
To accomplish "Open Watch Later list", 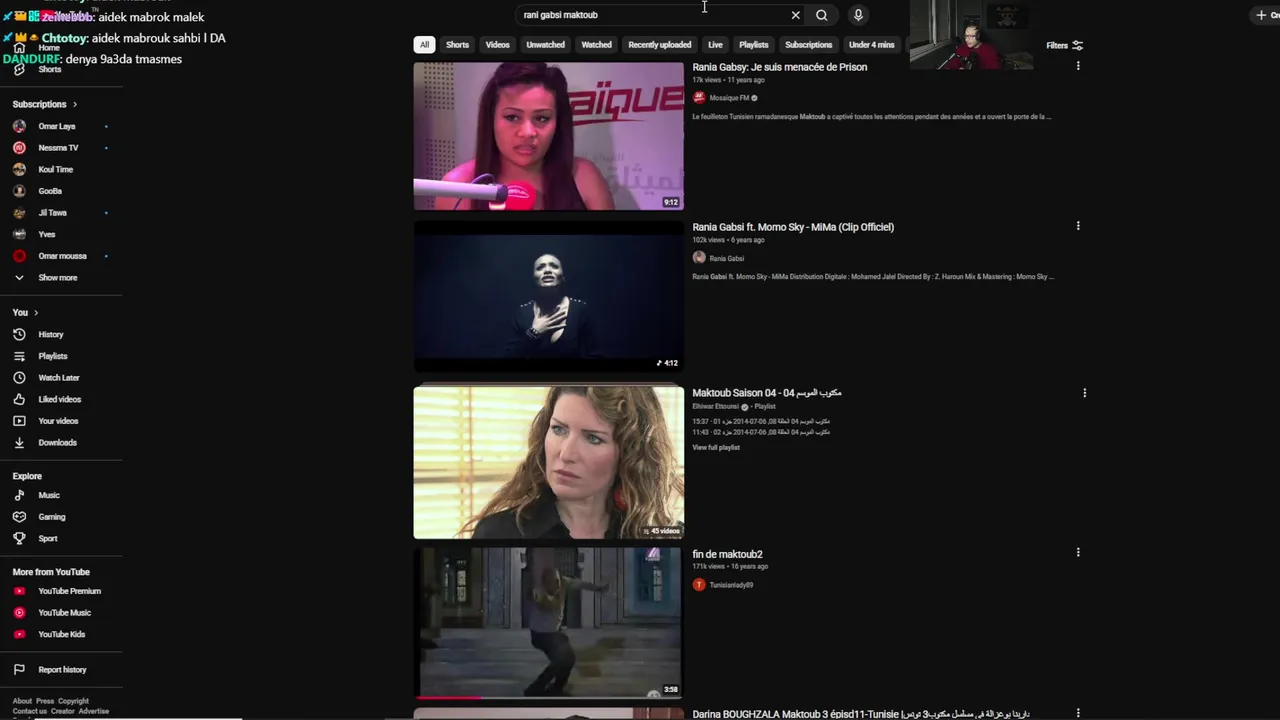I will tap(61, 378).
